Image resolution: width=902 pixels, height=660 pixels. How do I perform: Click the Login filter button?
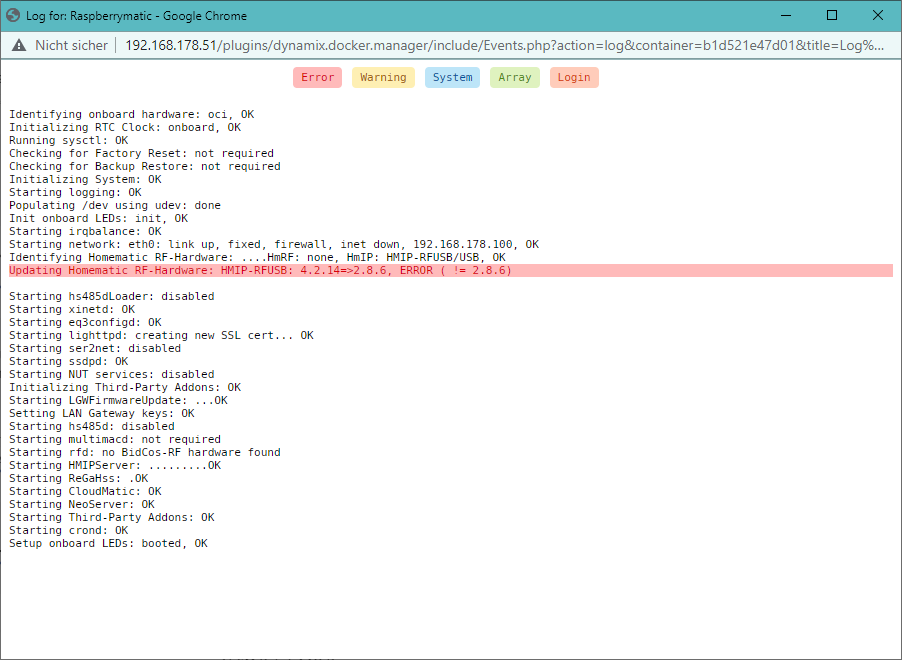(574, 78)
